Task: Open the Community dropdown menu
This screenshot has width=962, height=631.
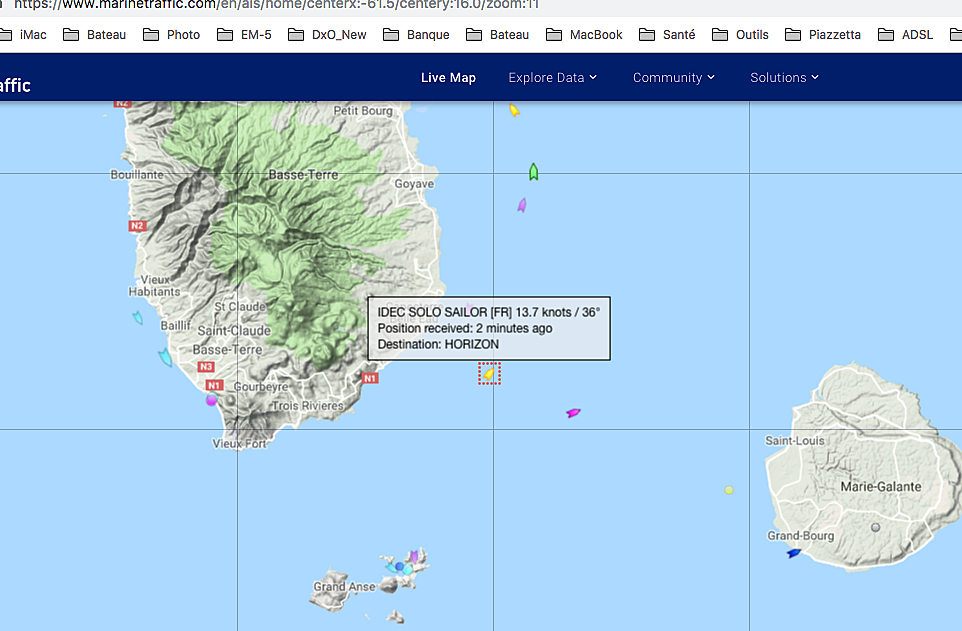Action: [x=674, y=77]
